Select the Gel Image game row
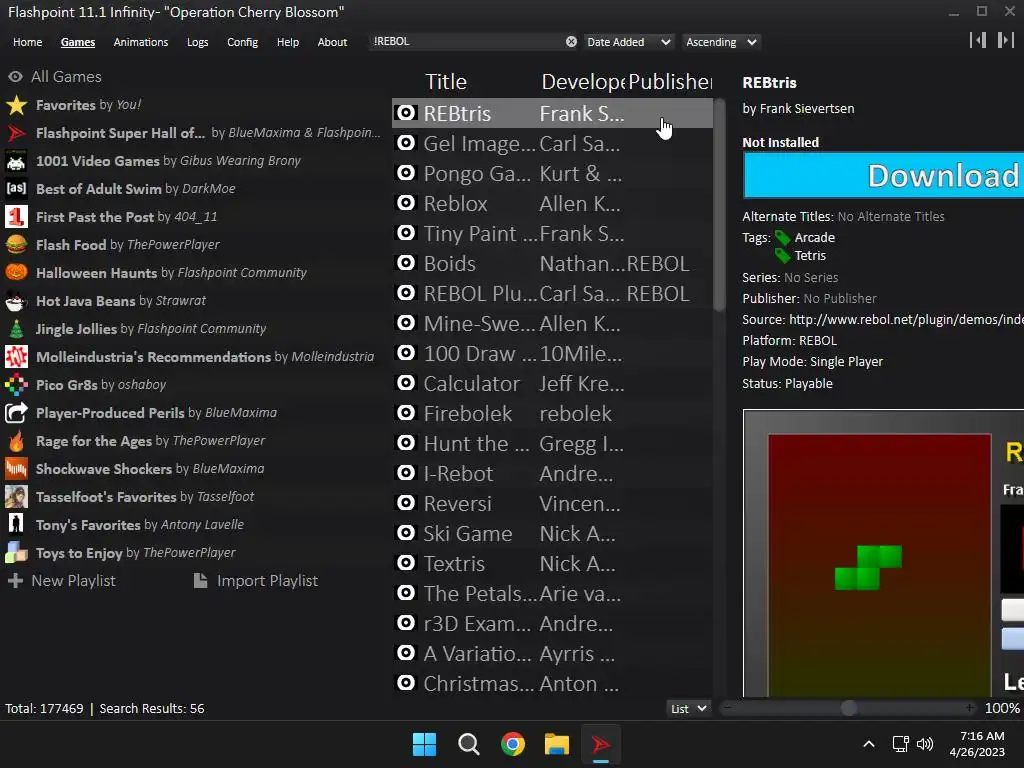Viewport: 1024px width, 768px height. pyautogui.click(x=552, y=144)
